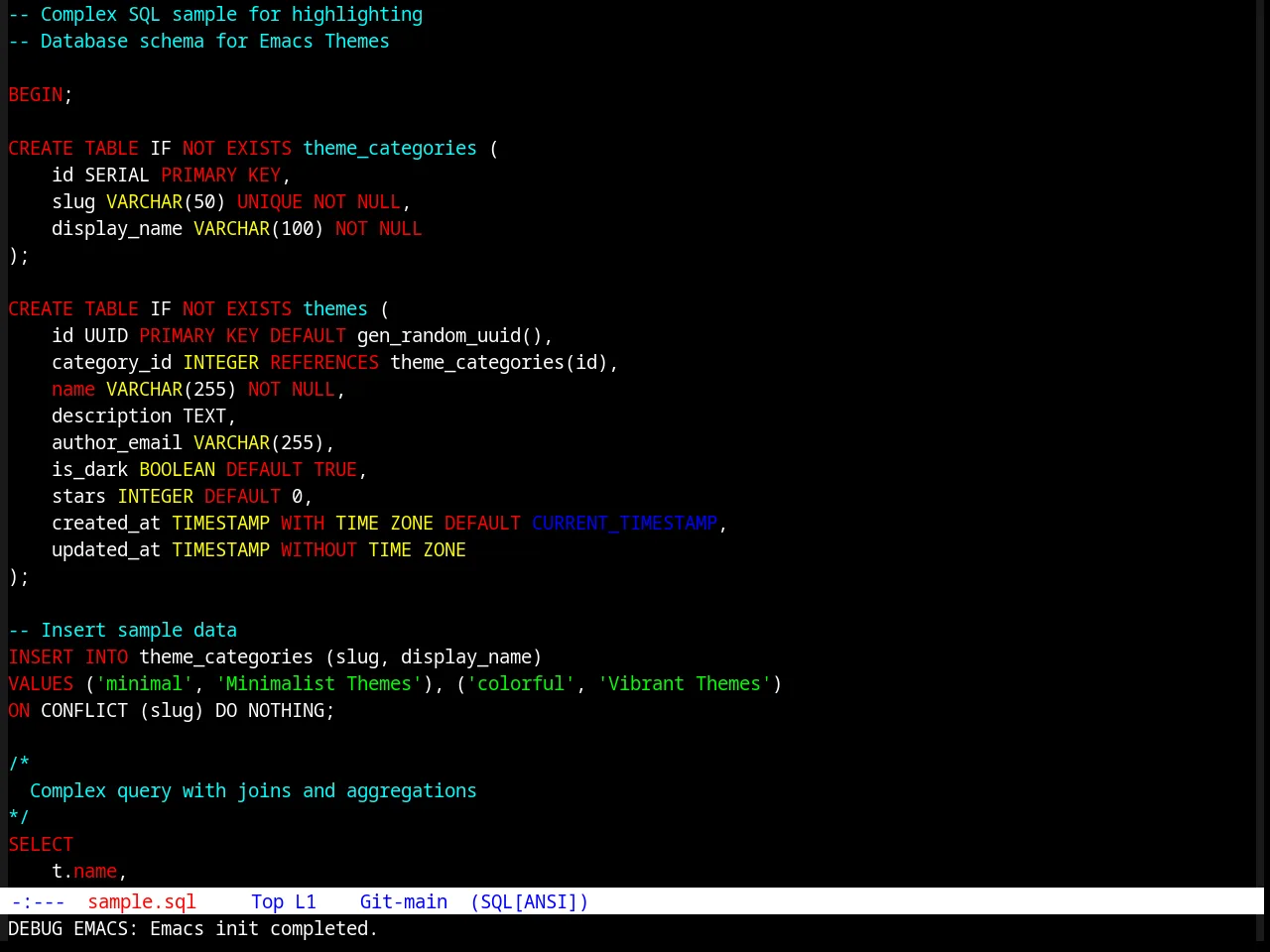Click VARCHAR(50) on the slug line

point(166,201)
